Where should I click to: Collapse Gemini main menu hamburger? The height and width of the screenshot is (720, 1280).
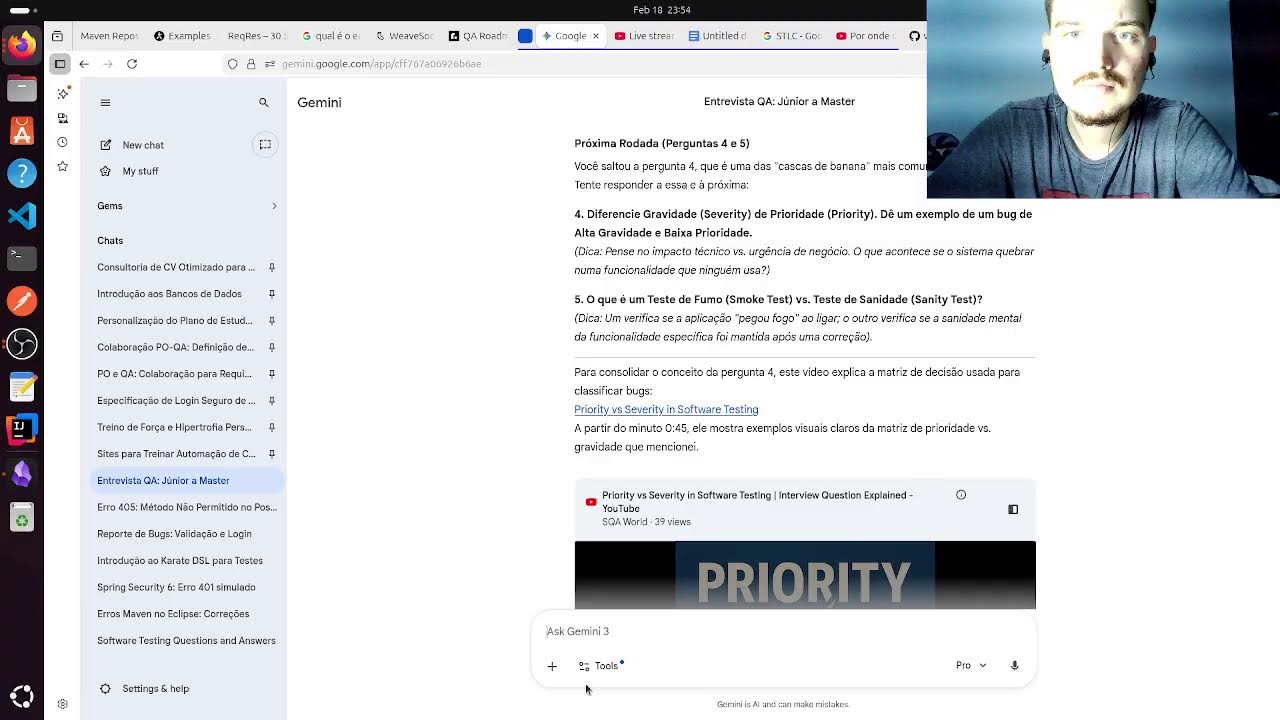[x=105, y=102]
